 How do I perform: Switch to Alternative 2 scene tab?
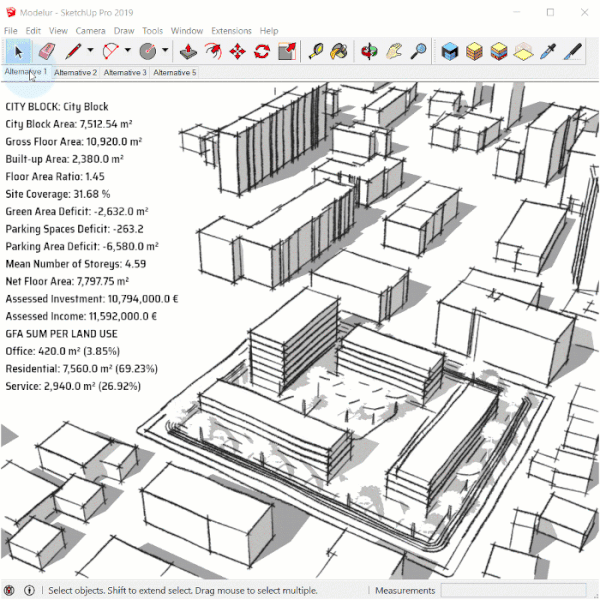(x=75, y=72)
